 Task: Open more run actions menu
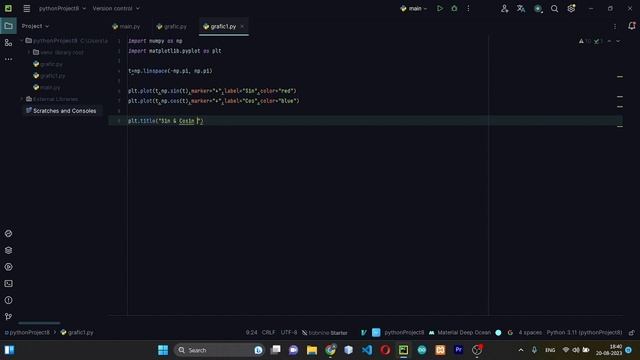[468, 8]
